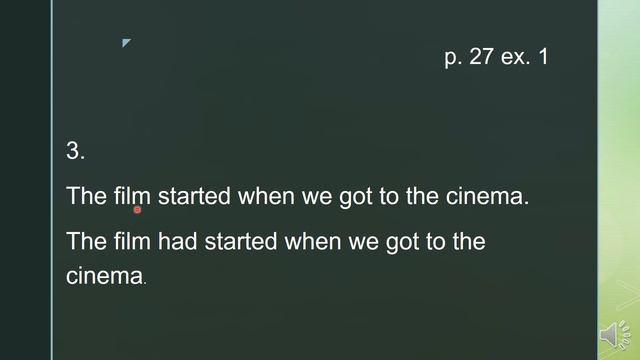The height and width of the screenshot is (360, 640).
Task: Click "started" in the second sentence
Action: coord(241,241)
